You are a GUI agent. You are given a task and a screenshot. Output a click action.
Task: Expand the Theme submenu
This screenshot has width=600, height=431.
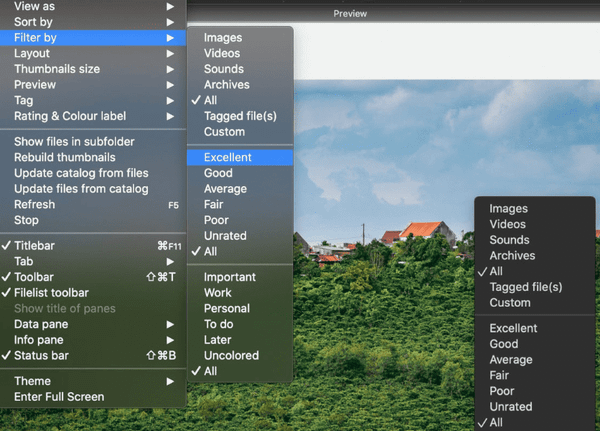pyautogui.click(x=93, y=381)
